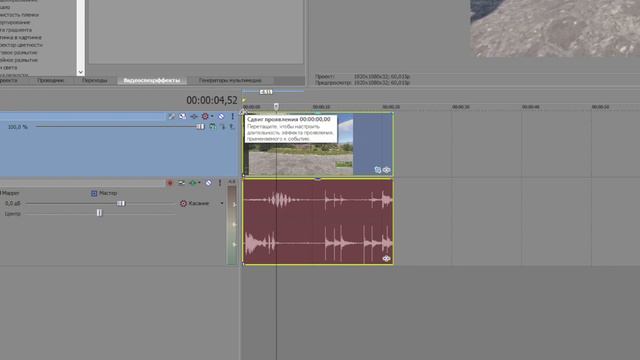This screenshot has height=360, width=640.
Task: Mute the video track
Action: tap(221, 116)
